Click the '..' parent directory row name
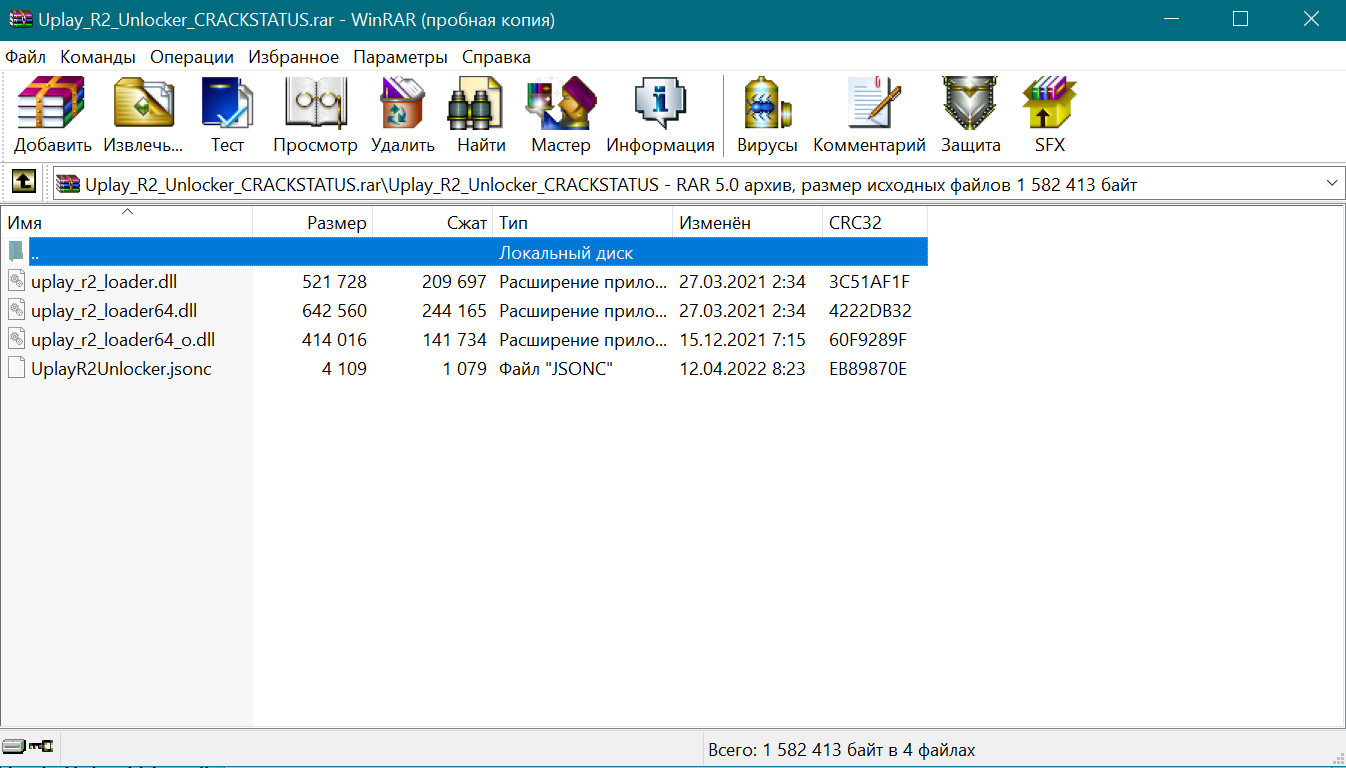Viewport: 1346px width, 768px height. (x=35, y=254)
